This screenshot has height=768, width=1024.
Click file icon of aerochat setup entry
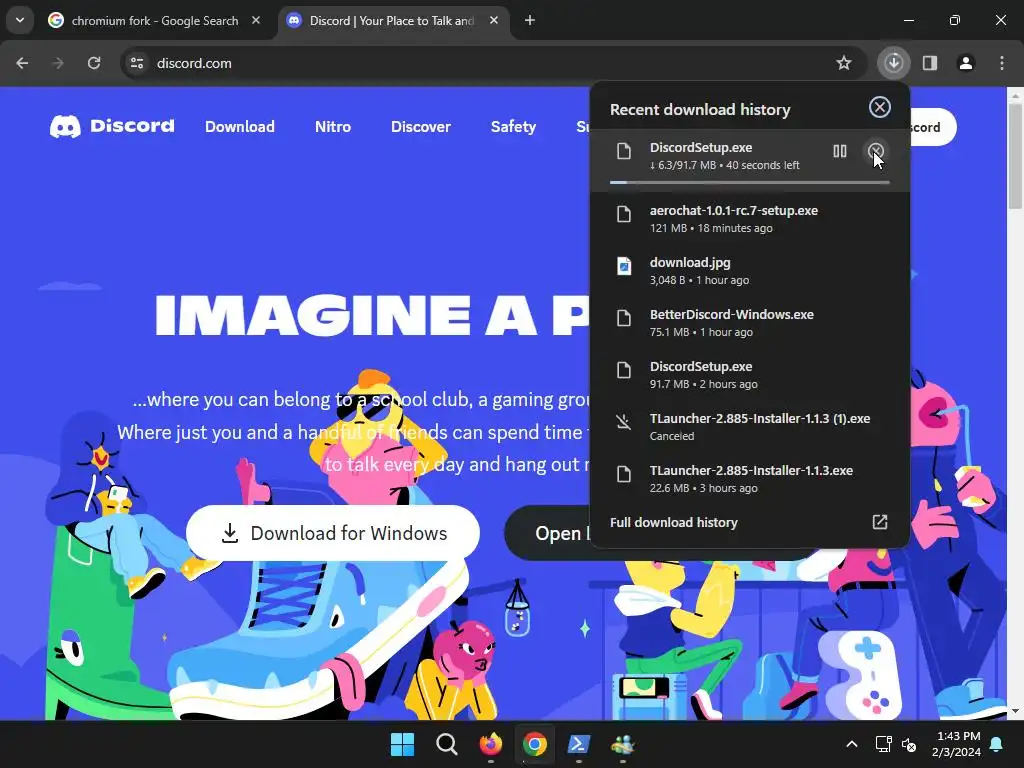coord(624,214)
